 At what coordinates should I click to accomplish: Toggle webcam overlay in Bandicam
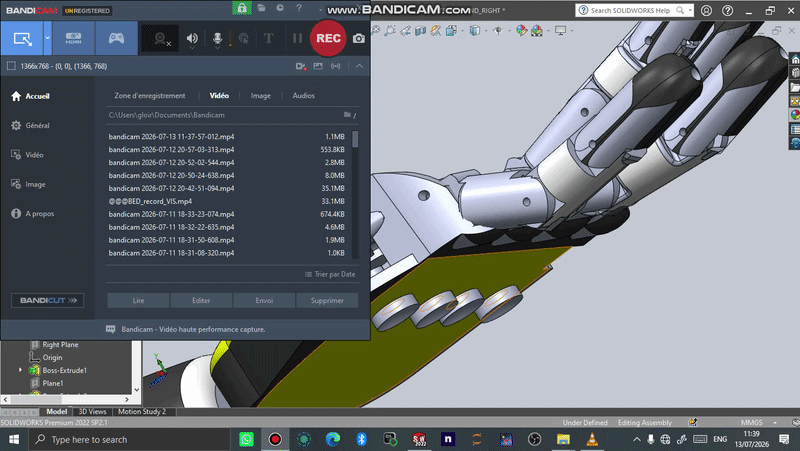coord(160,39)
